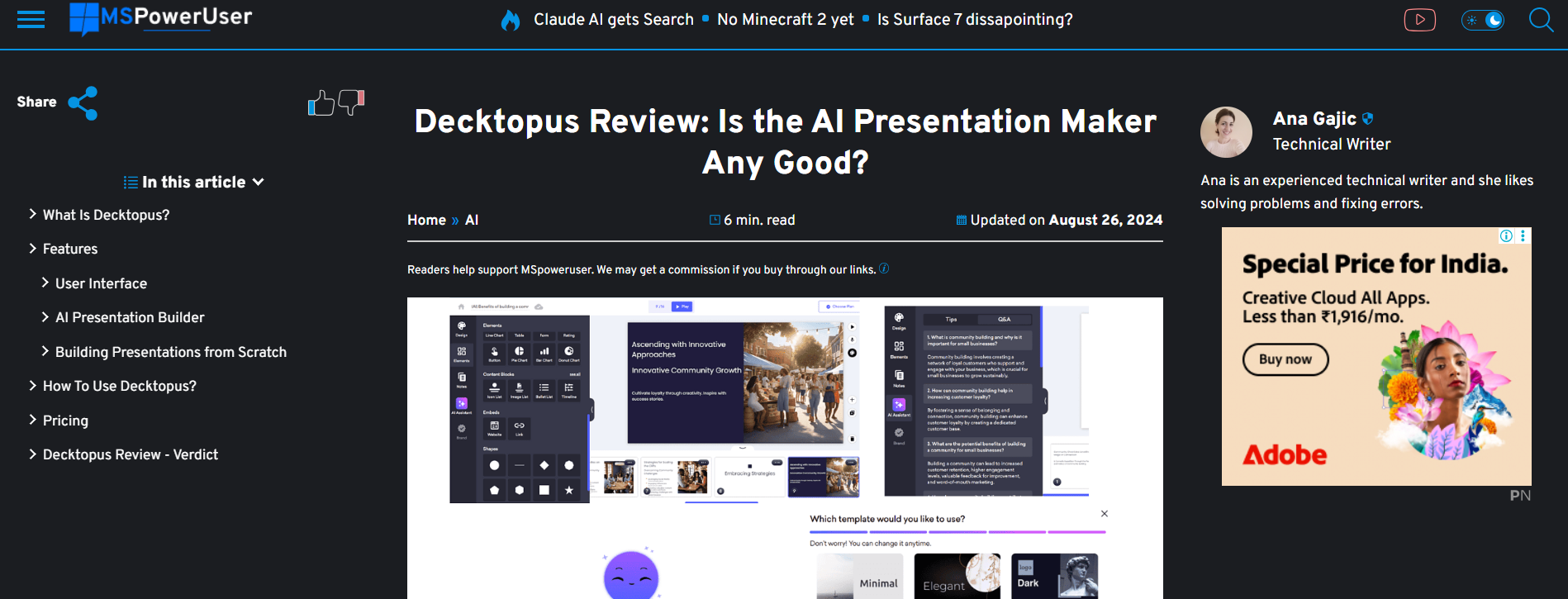Go to Home breadcrumb
Screen dimensions: 1568x599
[426, 220]
